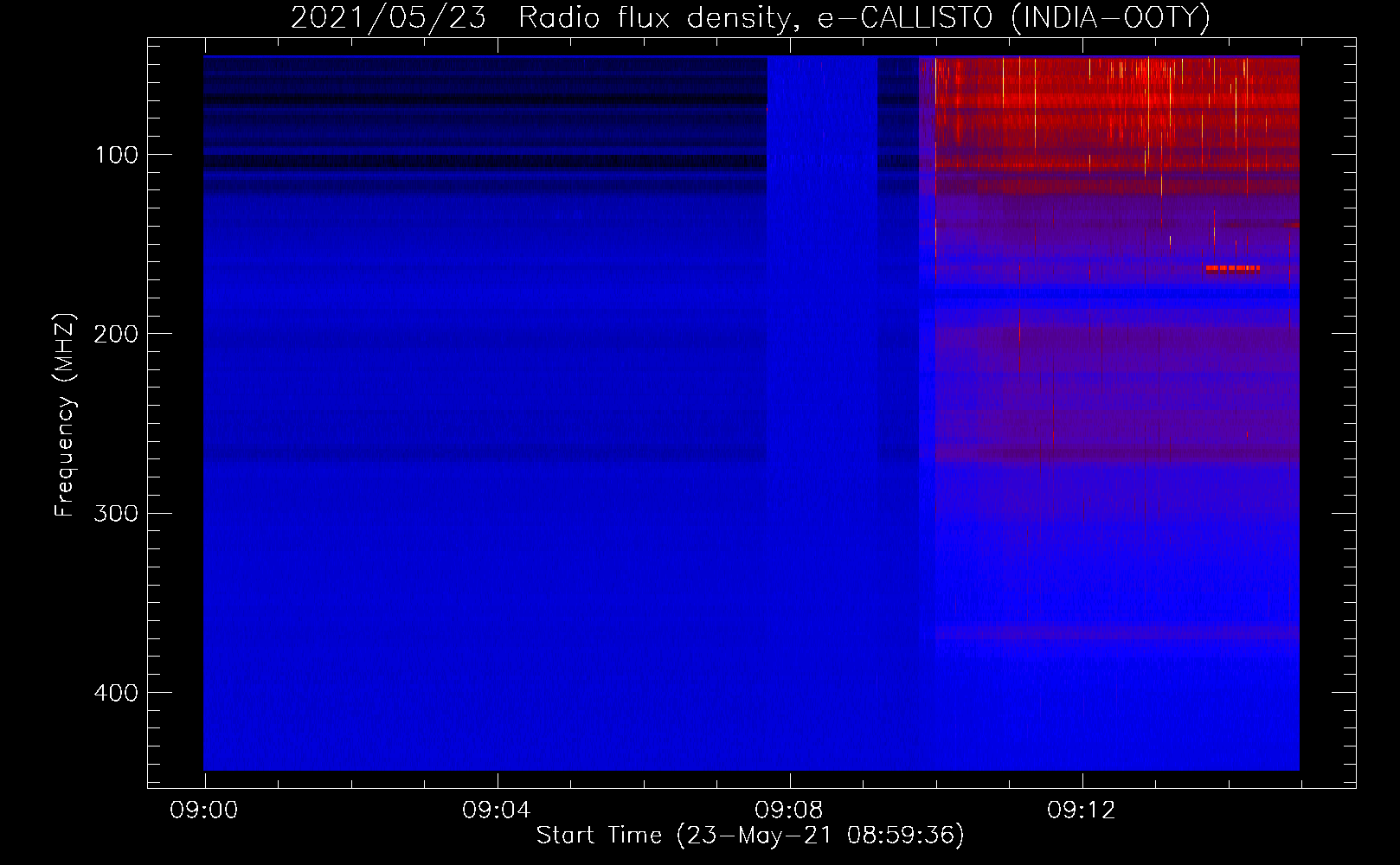Click the '100' frequency tick label
Image resolution: width=1400 pixels, height=865 pixels.
[117, 155]
